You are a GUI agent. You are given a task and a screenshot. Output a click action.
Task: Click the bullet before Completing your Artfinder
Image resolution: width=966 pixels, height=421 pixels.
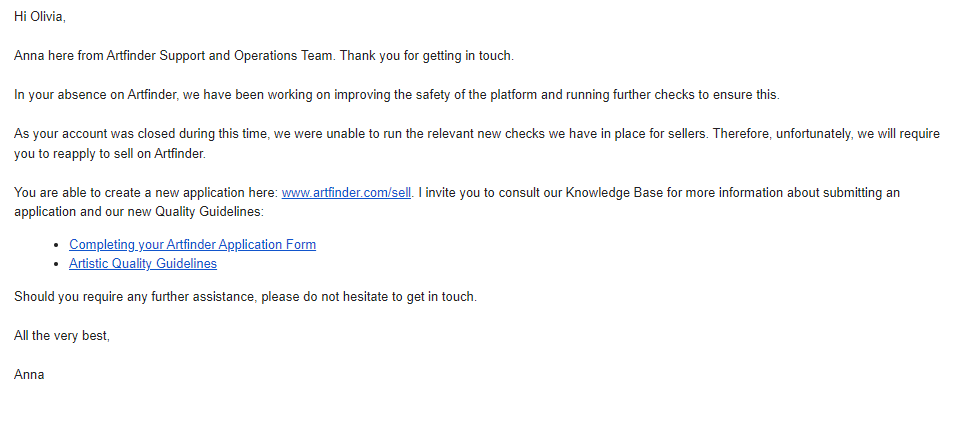coord(56,245)
